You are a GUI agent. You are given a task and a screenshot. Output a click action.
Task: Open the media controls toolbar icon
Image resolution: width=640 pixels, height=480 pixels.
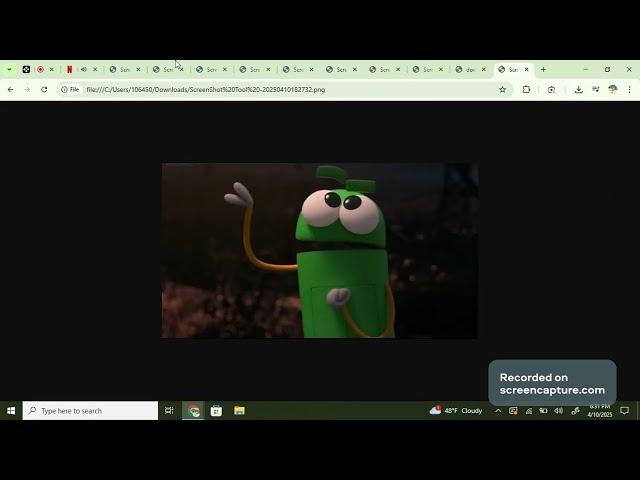596,89
